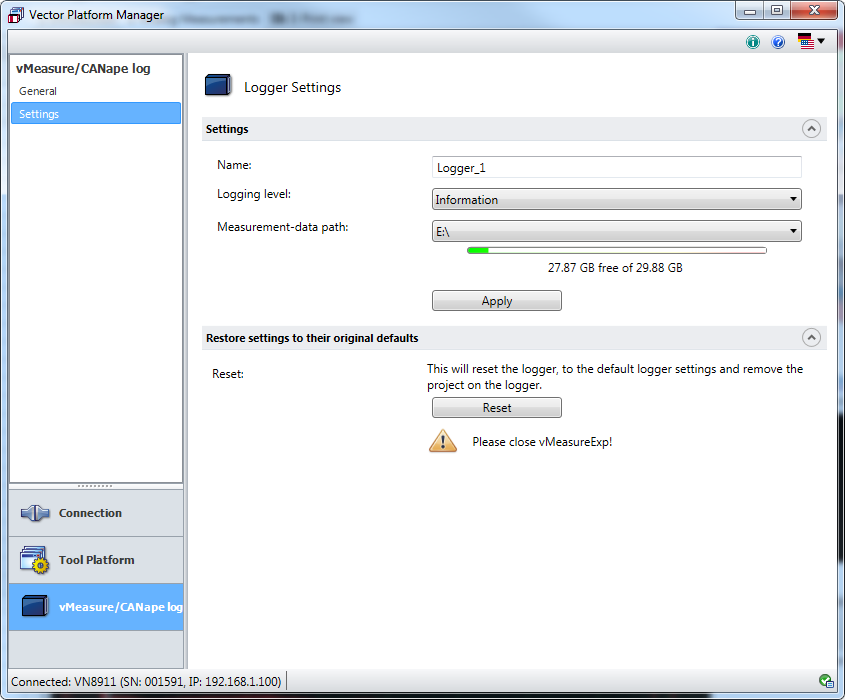This screenshot has height=700, width=845.
Task: Minimize the Vector Platform Manager window
Action: pyautogui.click(x=750, y=11)
